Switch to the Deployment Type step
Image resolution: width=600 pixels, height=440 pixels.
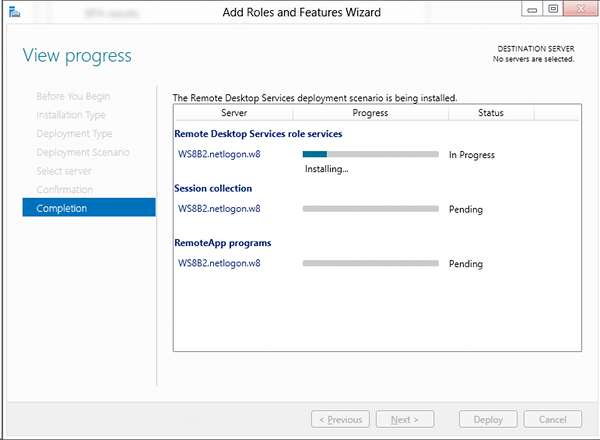pyautogui.click(x=74, y=133)
